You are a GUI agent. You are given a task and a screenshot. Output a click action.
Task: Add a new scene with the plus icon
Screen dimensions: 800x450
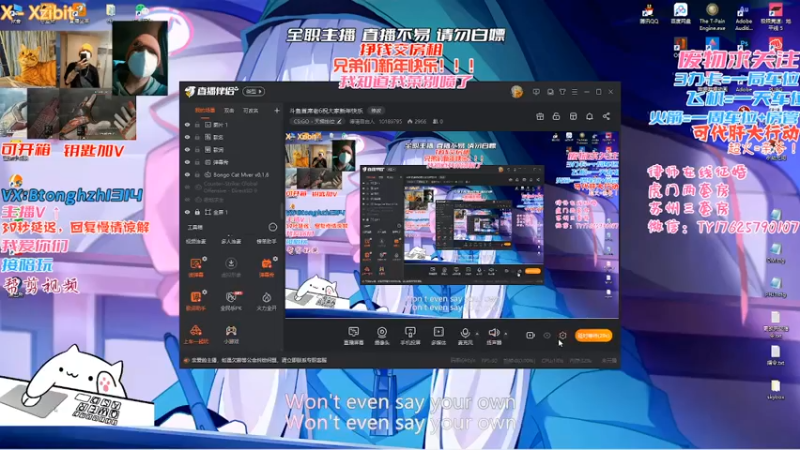tap(277, 110)
